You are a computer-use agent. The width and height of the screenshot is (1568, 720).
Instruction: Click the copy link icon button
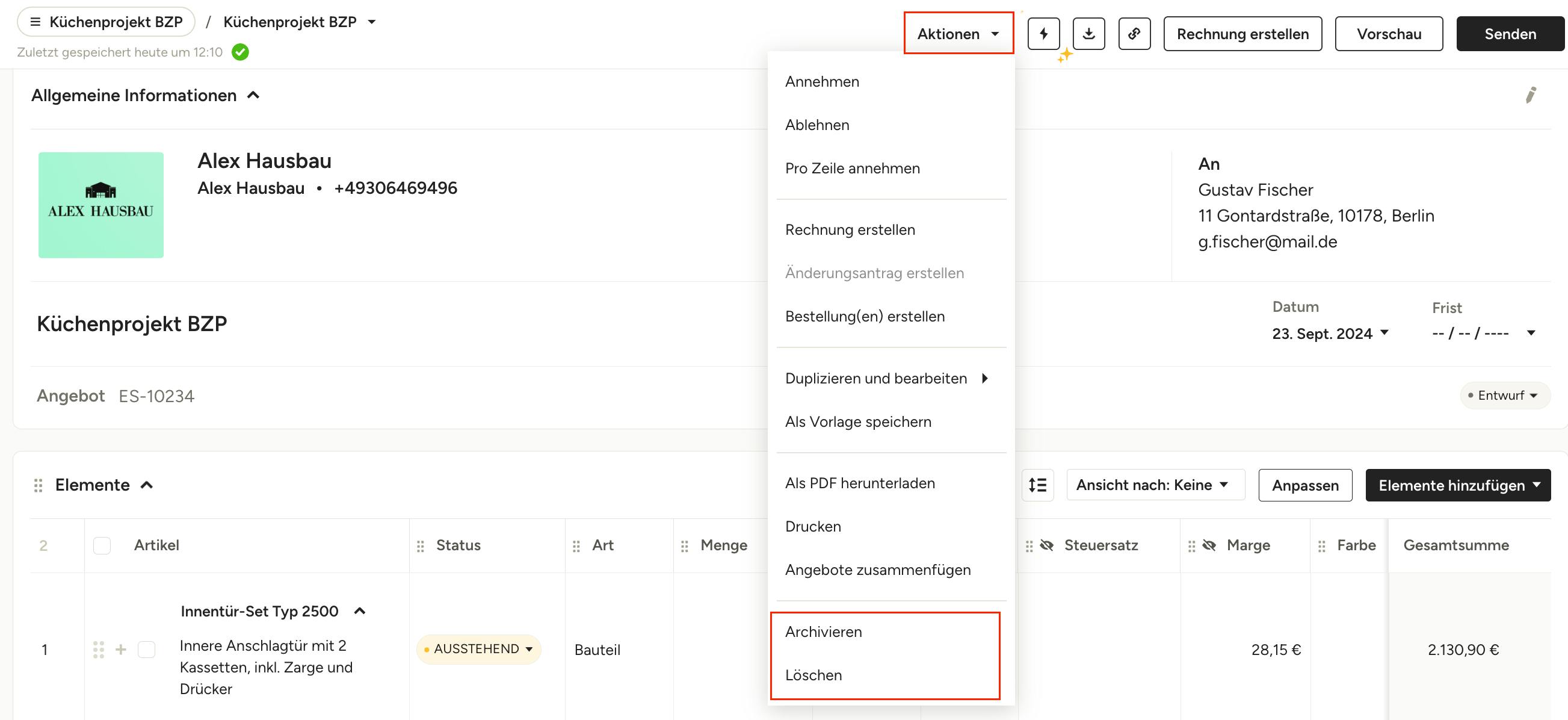(1134, 34)
